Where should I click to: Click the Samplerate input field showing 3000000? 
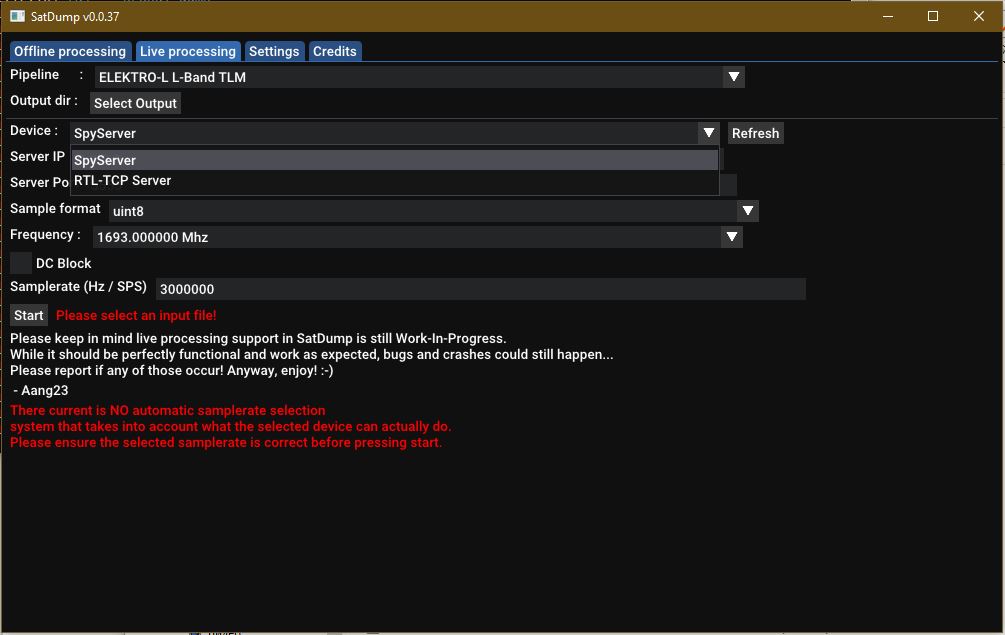pos(481,289)
